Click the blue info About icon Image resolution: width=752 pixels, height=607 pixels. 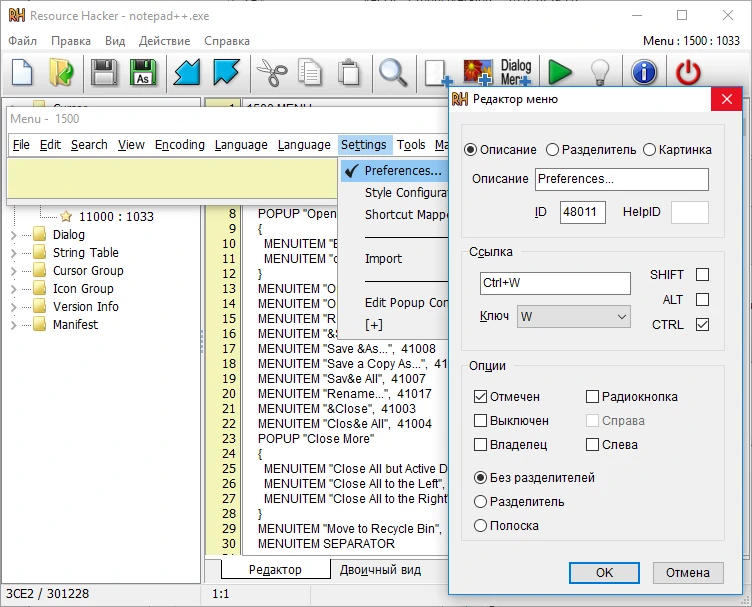click(644, 73)
